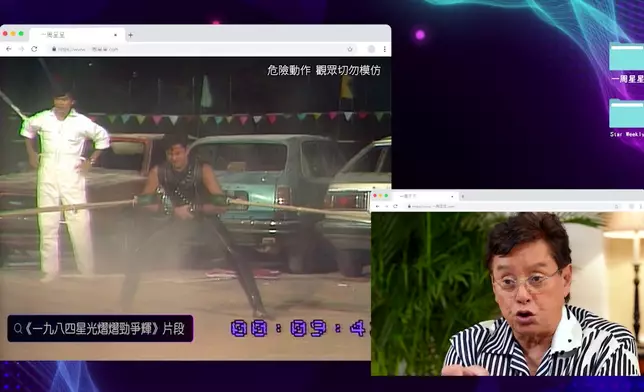Viewport: 644px width, 392px height.
Task: Bookmark the page with large window's star icon
Action: (x=350, y=49)
